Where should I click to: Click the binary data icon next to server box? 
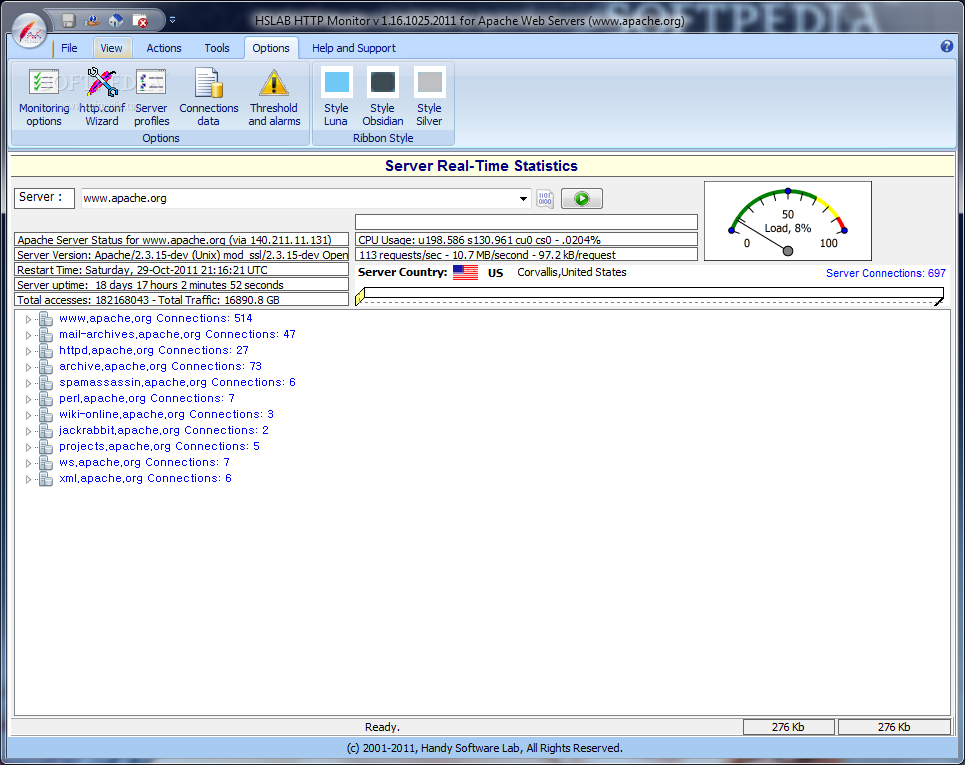coord(545,199)
